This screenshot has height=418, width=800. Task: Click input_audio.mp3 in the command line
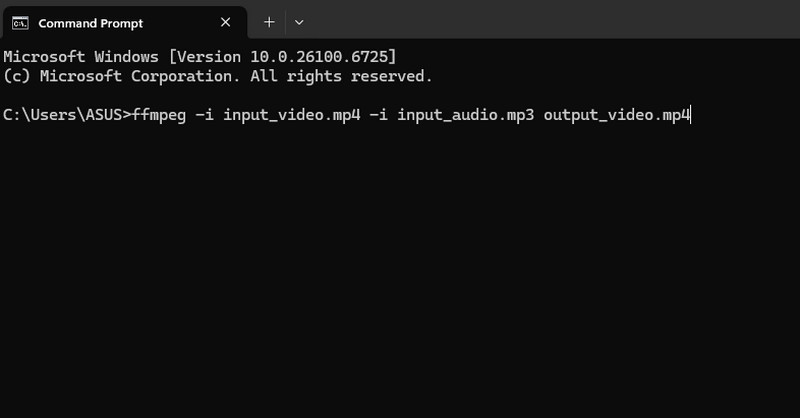click(466, 115)
